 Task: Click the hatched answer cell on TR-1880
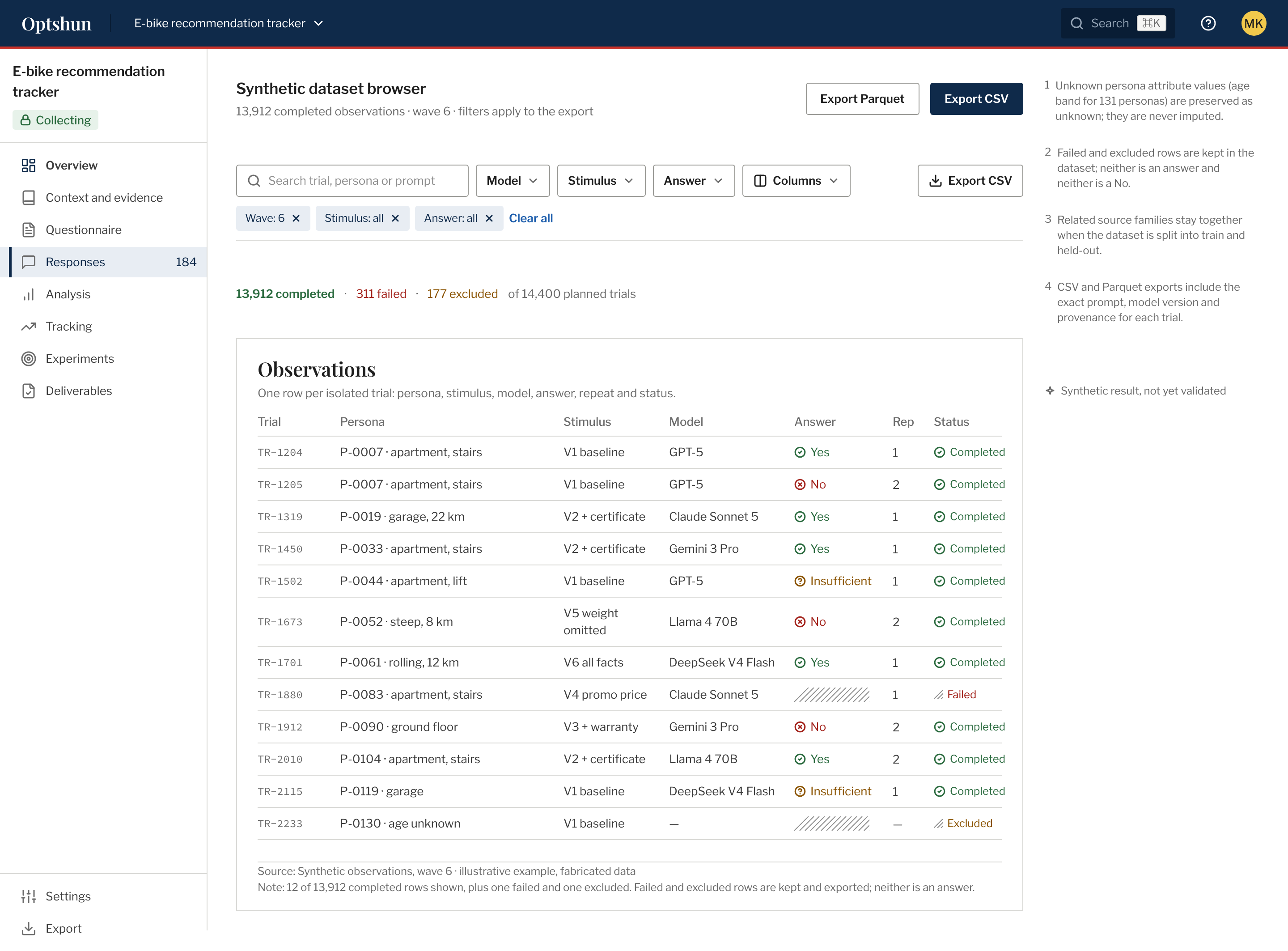[832, 695]
